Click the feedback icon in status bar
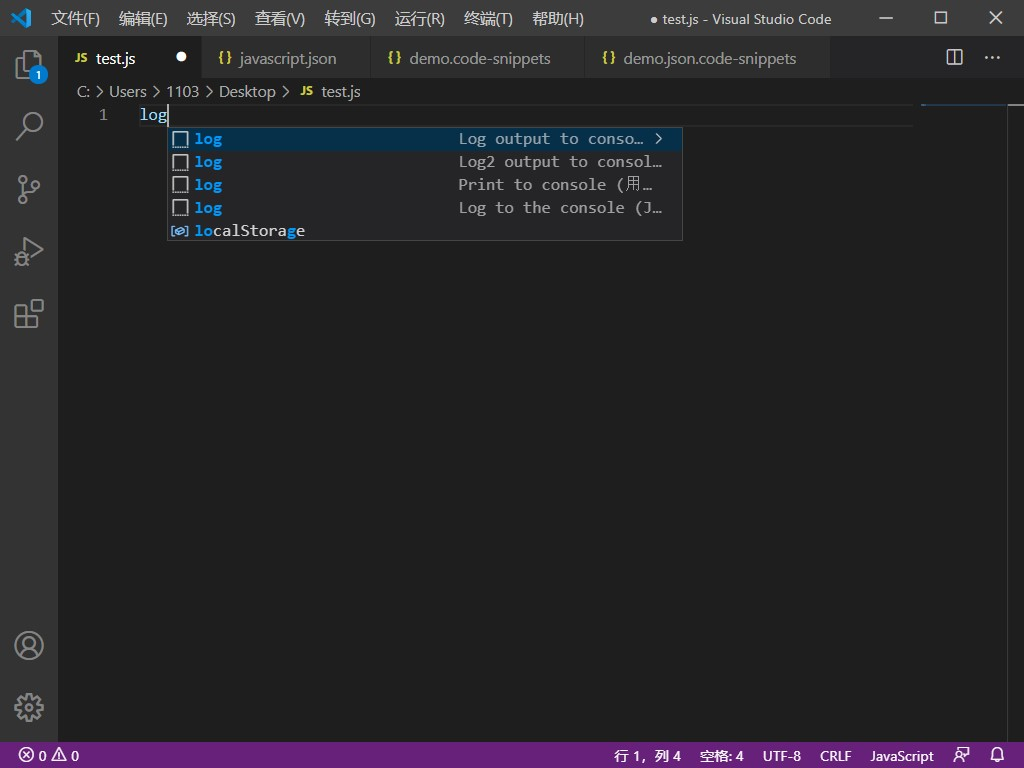 (x=961, y=755)
